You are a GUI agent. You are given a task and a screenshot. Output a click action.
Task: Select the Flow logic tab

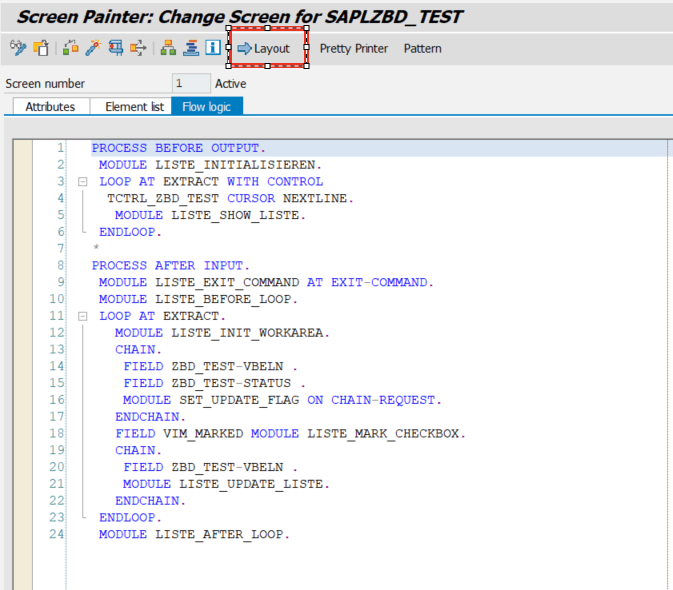pyautogui.click(x=206, y=106)
